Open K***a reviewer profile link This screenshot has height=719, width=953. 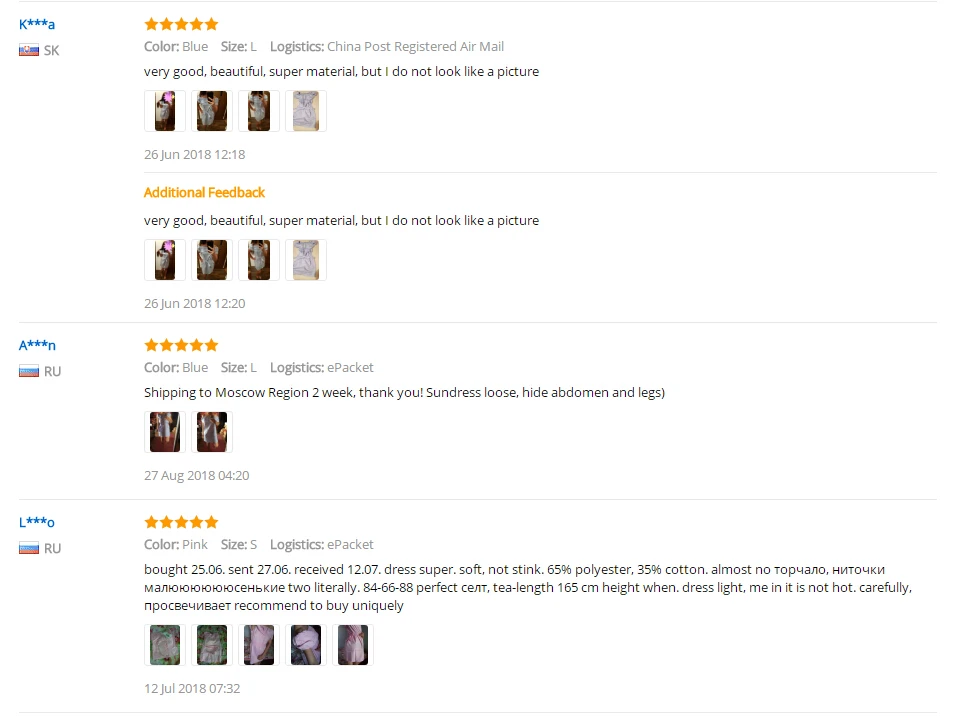36,24
